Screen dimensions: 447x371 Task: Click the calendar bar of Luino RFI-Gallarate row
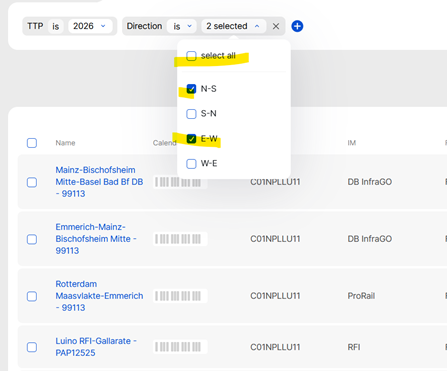pyautogui.click(x=180, y=347)
